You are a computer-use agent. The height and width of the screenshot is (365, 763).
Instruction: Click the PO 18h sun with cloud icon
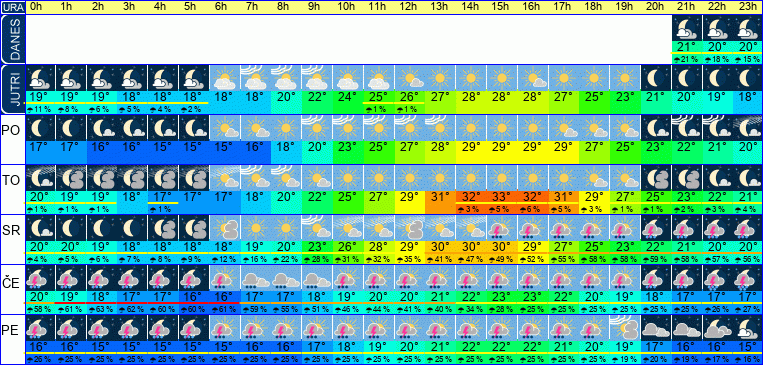pos(594,128)
